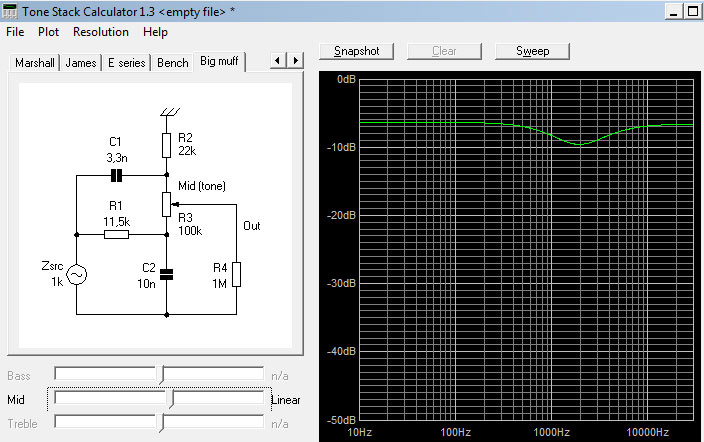Click the green response curve dip
Image resolution: width=704 pixels, height=442 pixels.
(x=580, y=144)
